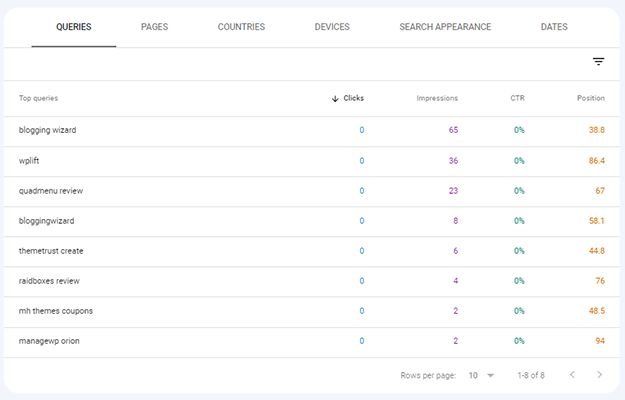Sort by Impressions column header
This screenshot has height=400, width=625.
pyautogui.click(x=437, y=98)
